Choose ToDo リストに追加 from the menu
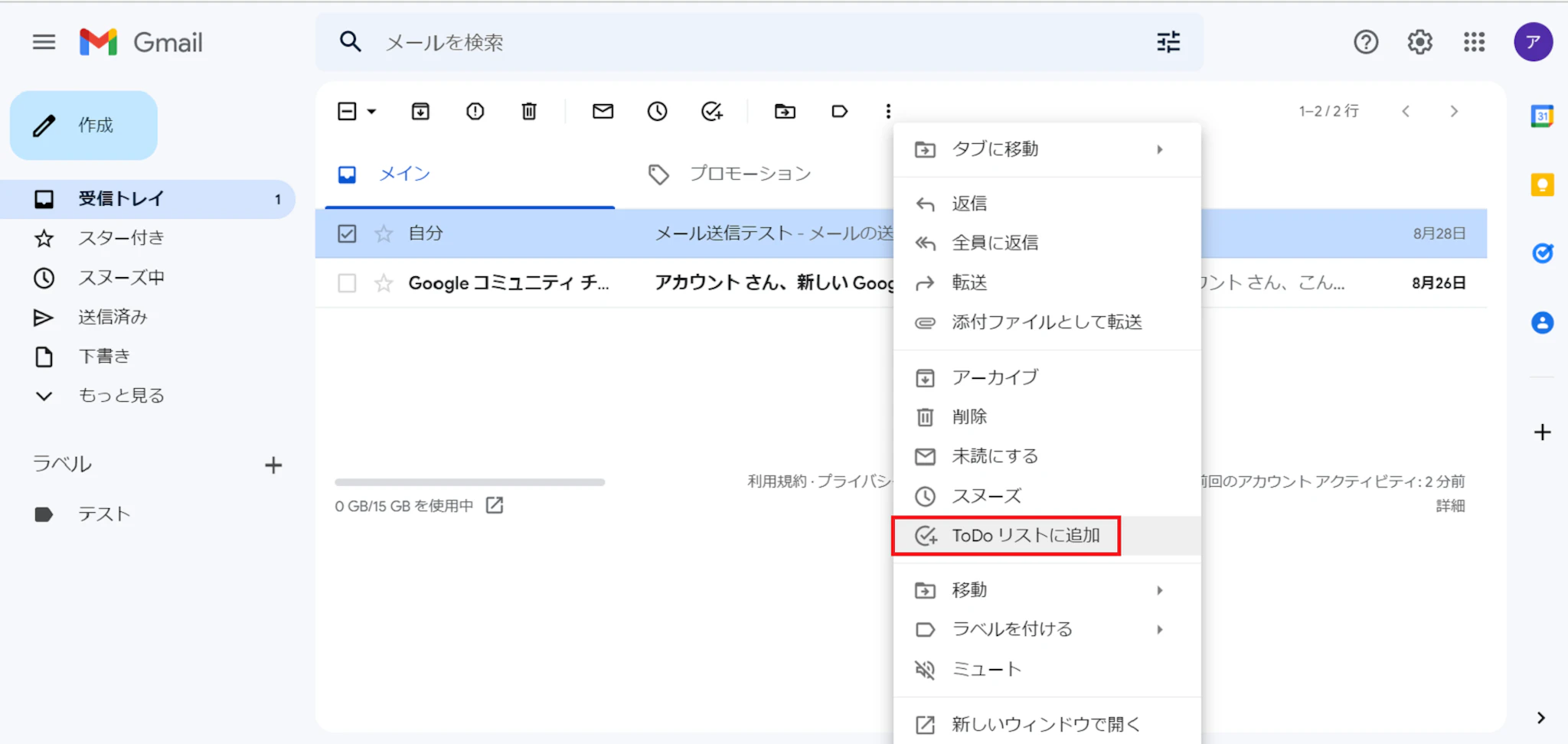 (x=1024, y=536)
